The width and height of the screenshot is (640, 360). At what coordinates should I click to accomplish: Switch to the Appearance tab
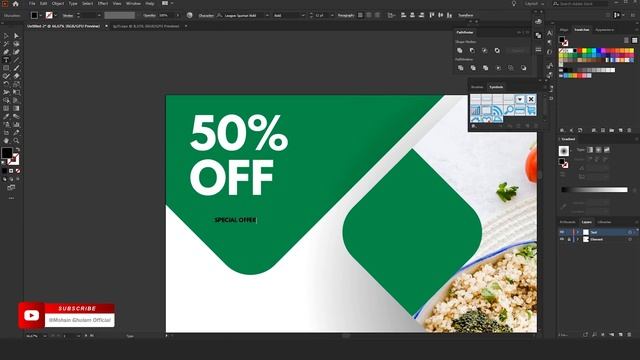click(604, 30)
